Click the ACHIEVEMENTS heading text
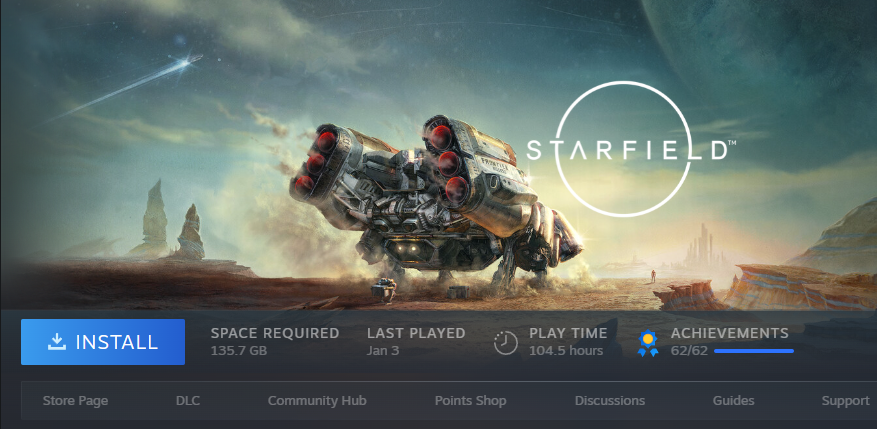The image size is (877, 429). click(x=729, y=333)
